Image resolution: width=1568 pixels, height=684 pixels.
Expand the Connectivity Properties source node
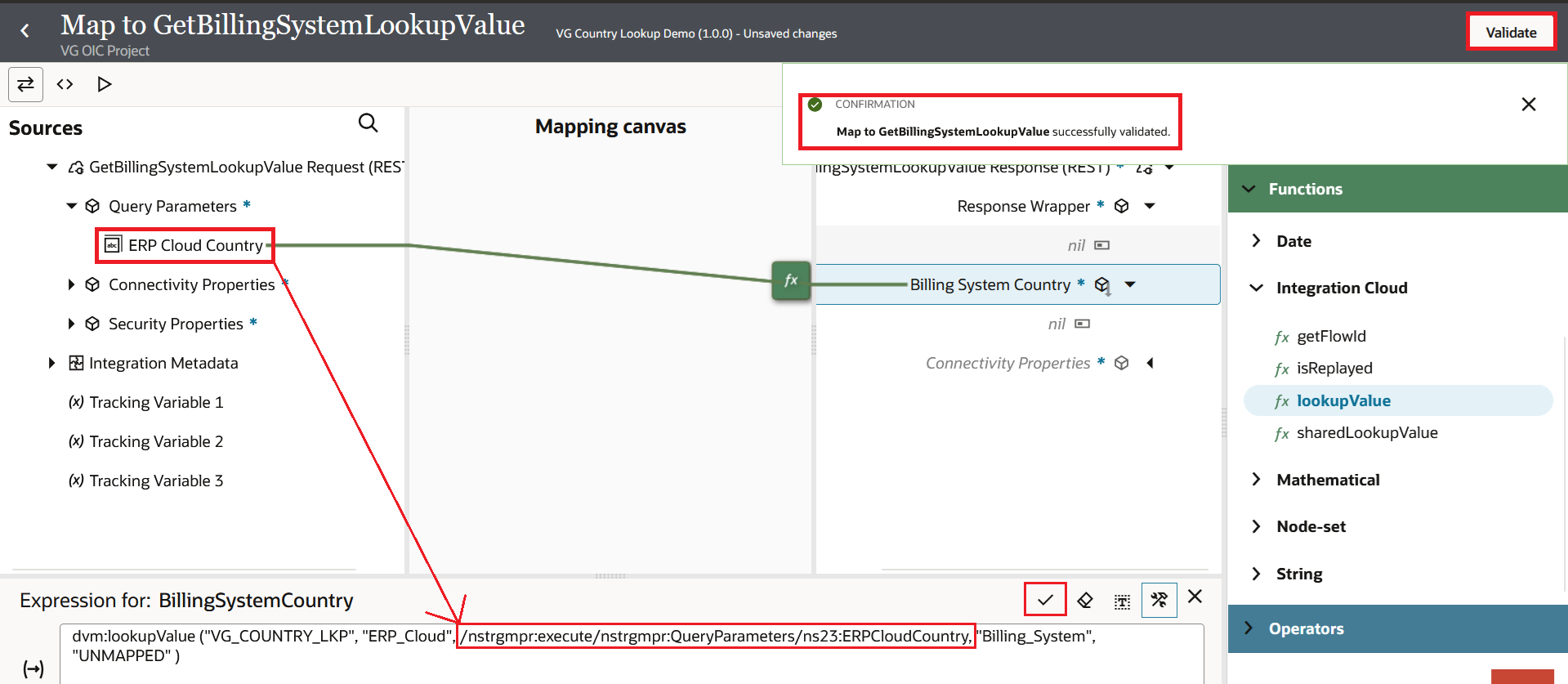(72, 284)
